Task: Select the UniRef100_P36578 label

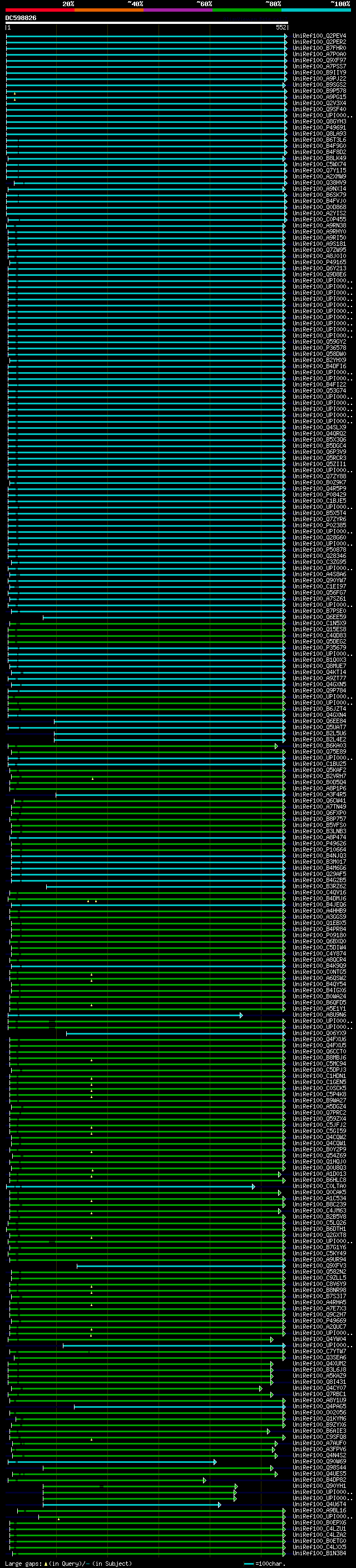Action: 319,348
